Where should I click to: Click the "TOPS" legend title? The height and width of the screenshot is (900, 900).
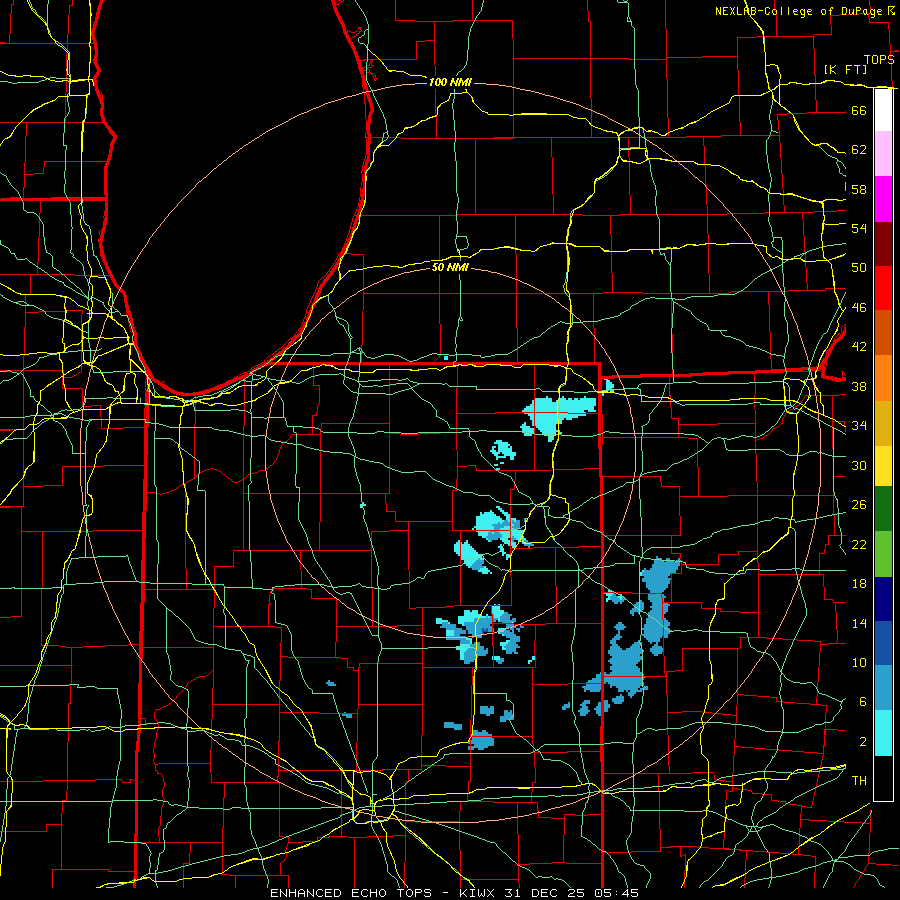879,60
